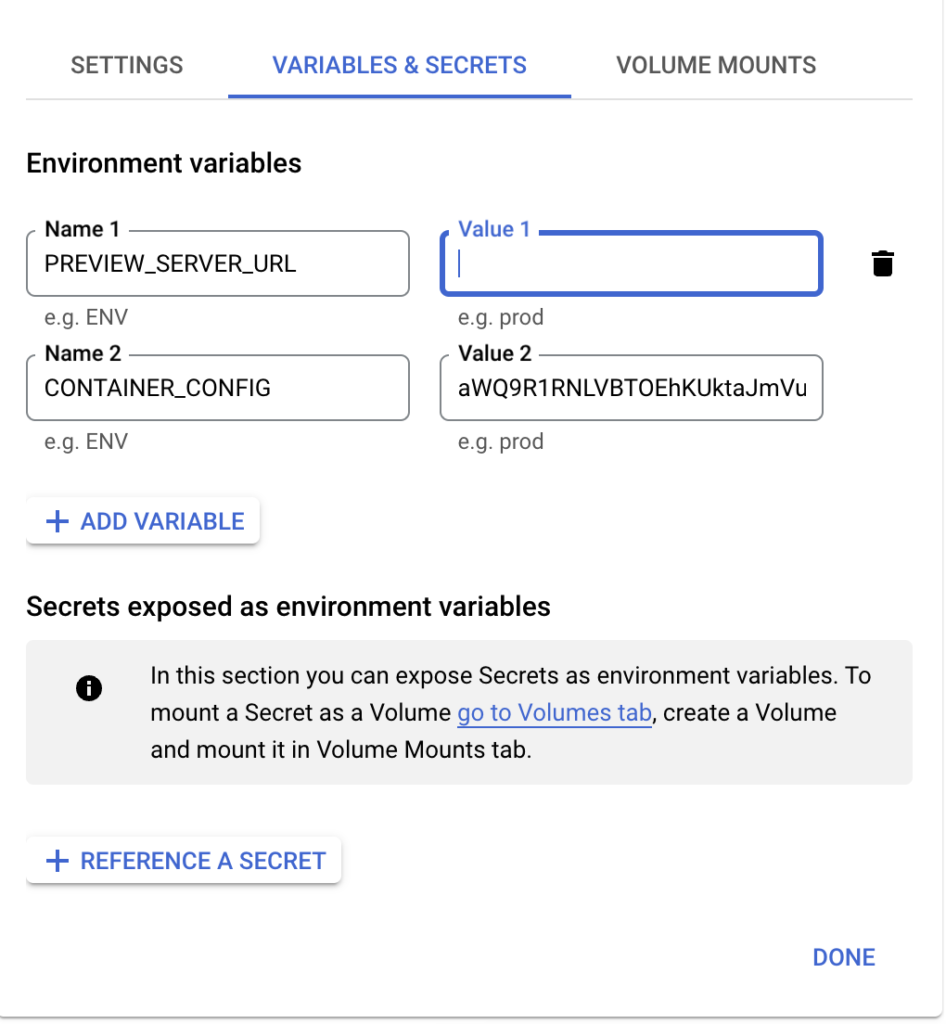Delete the PREVIEW_SERVER_URL variable using the trash icon
This screenshot has width=946, height=1024.
point(883,263)
